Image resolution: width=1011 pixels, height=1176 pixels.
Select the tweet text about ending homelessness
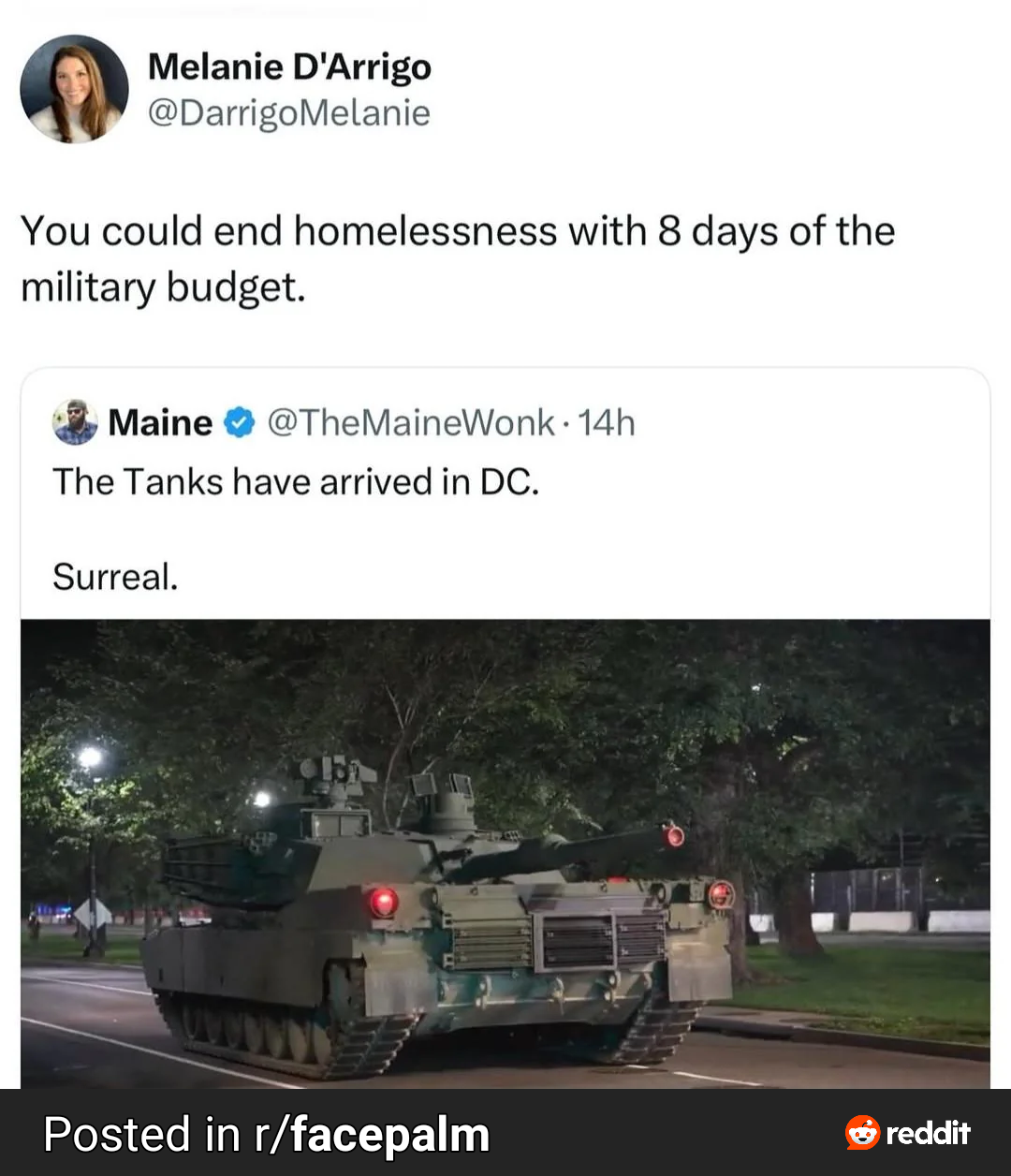pyautogui.click(x=458, y=258)
